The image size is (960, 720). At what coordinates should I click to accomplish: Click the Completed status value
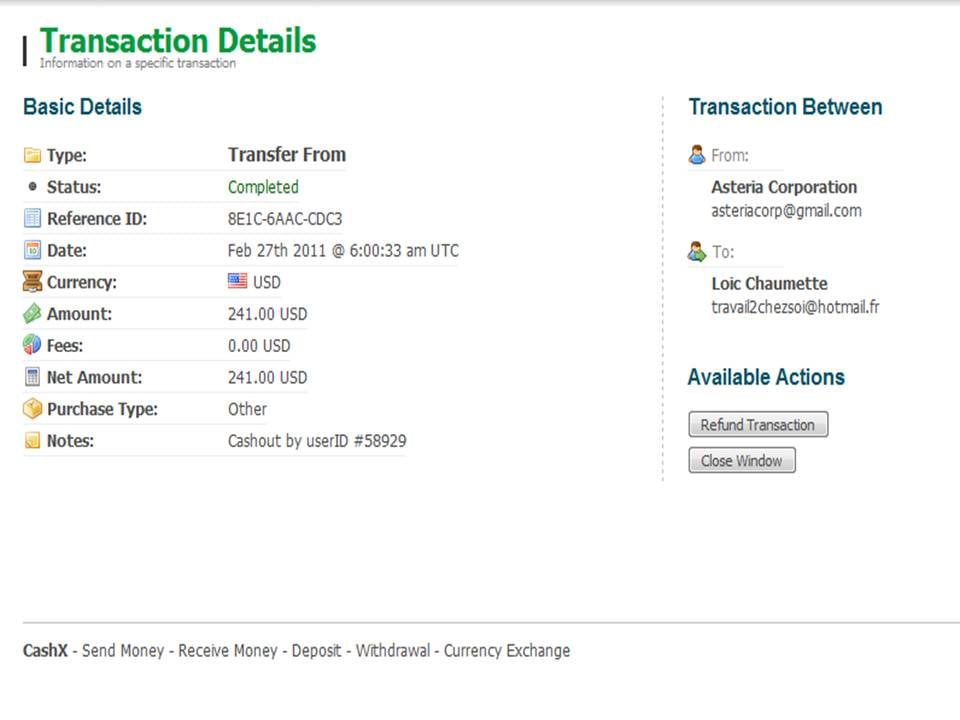coord(263,187)
